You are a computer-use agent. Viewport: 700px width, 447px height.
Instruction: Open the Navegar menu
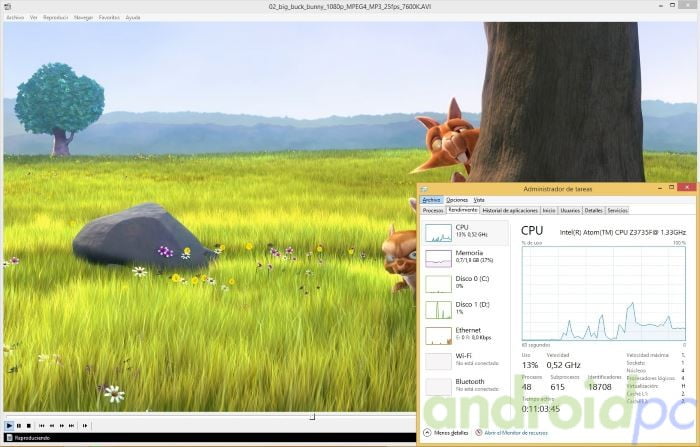point(83,17)
